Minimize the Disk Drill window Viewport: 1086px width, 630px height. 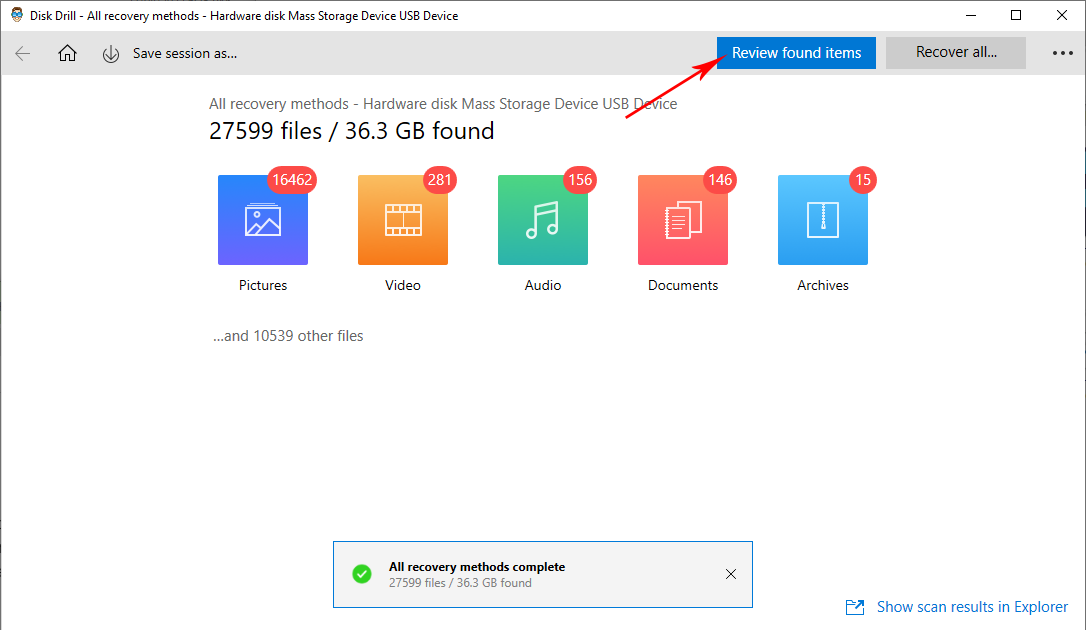971,15
